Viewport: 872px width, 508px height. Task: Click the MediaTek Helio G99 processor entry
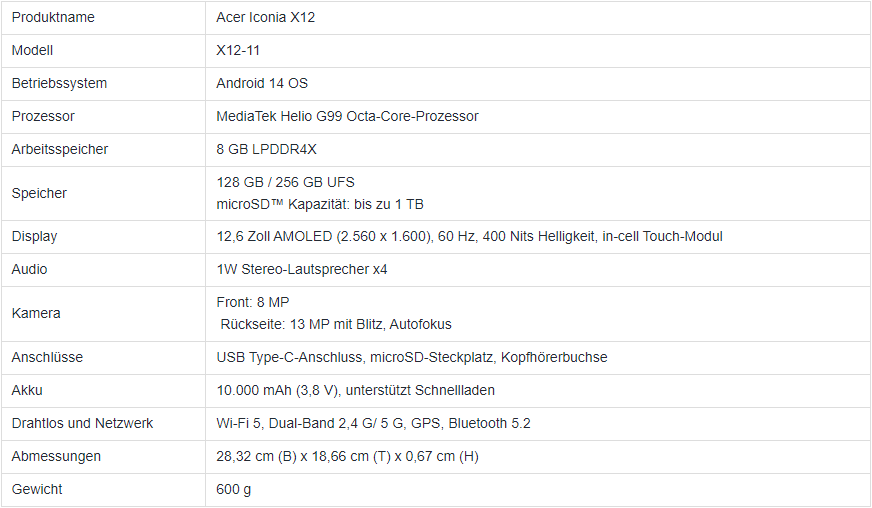click(x=347, y=116)
